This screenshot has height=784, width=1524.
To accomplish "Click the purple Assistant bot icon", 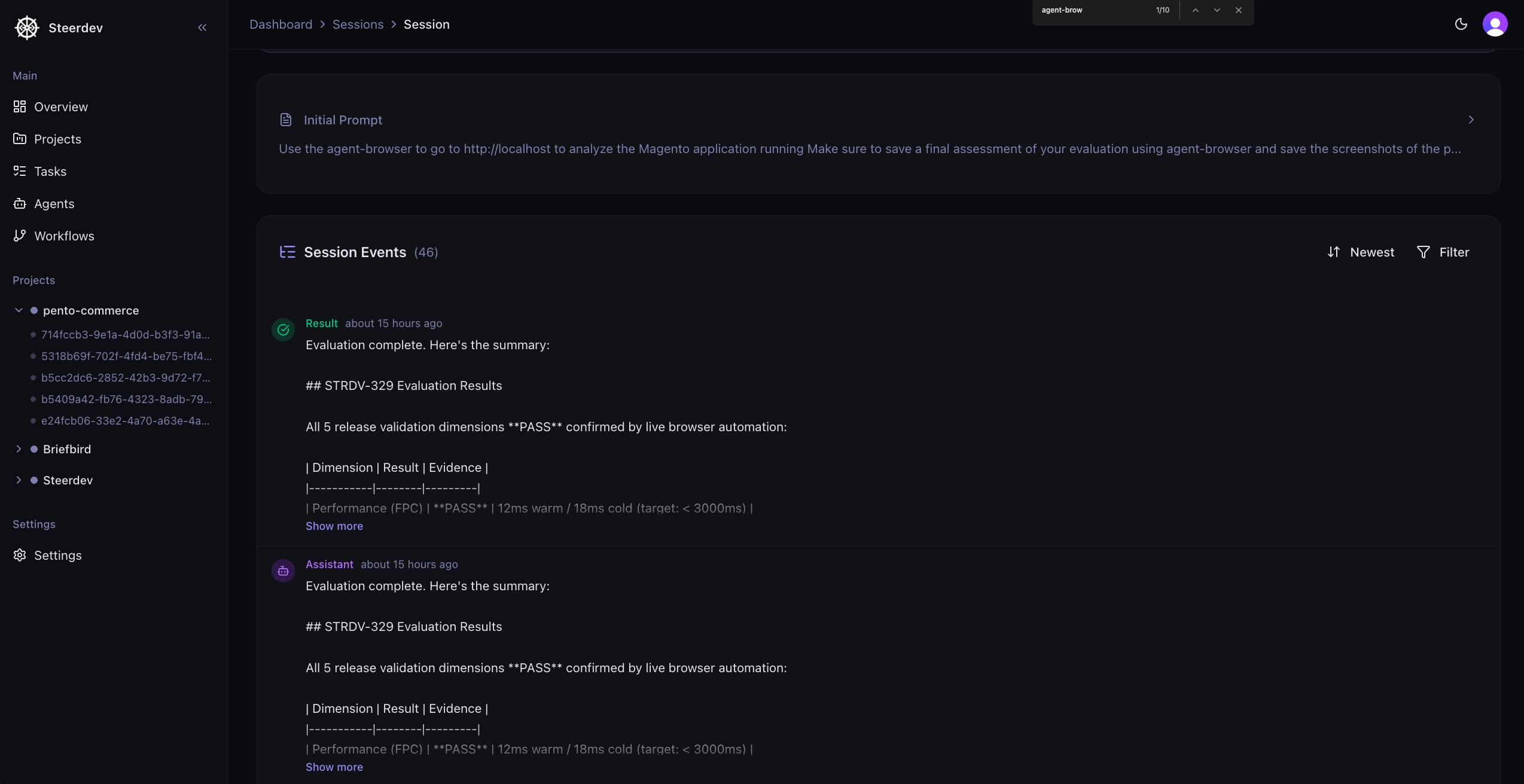I will click(283, 571).
